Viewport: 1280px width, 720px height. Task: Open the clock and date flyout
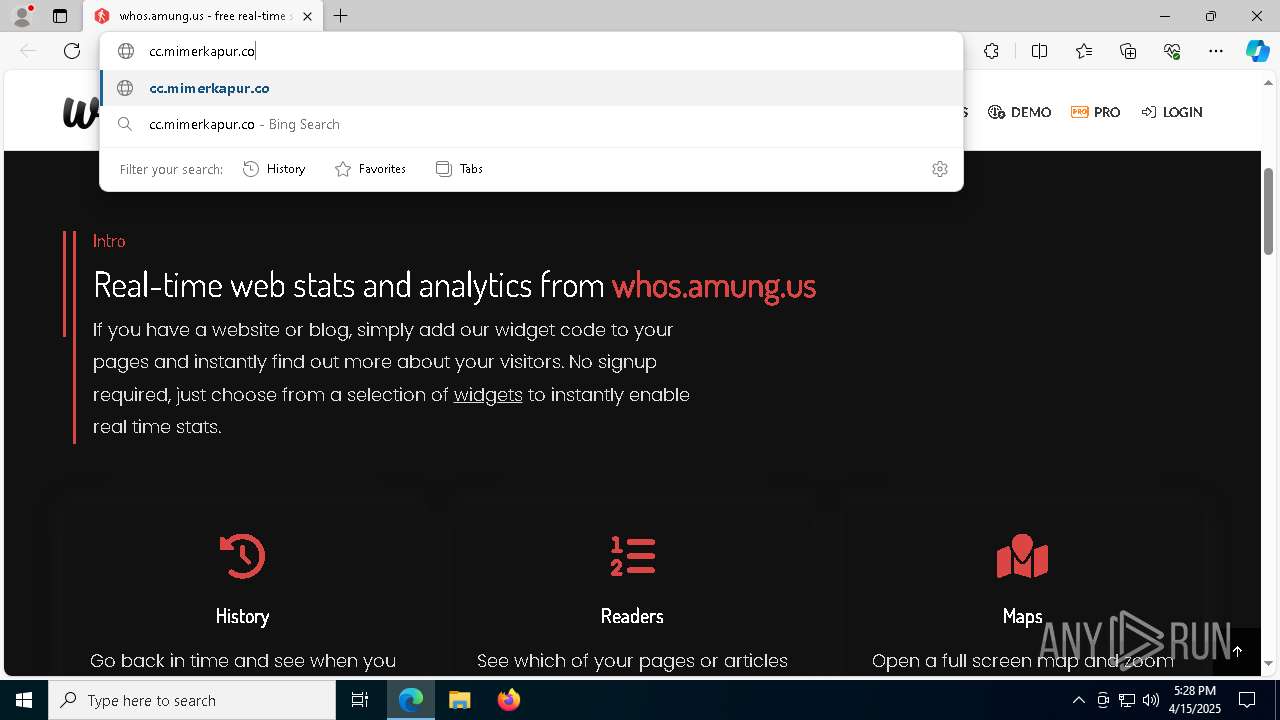pos(1197,700)
